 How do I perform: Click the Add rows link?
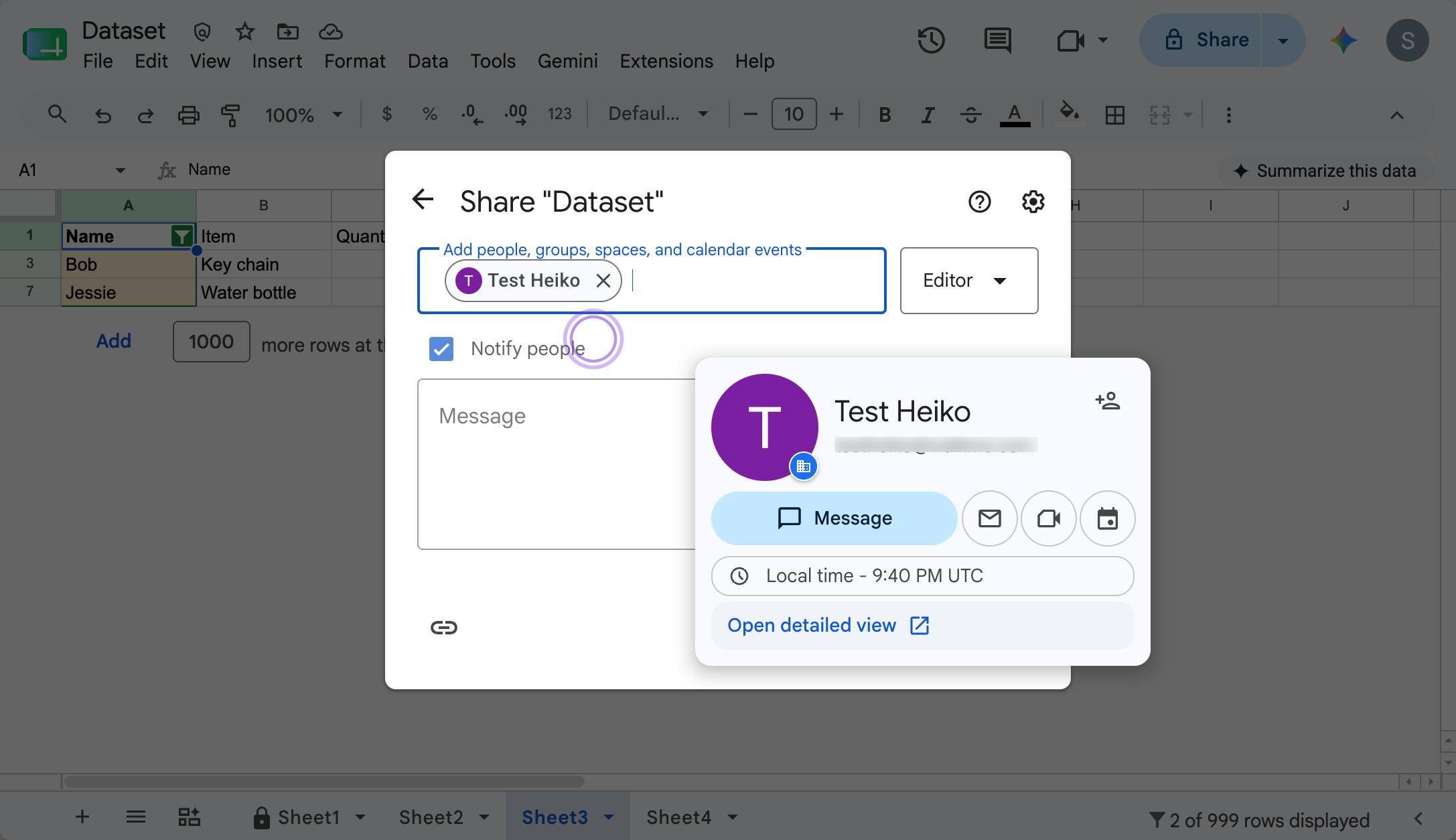pos(113,341)
